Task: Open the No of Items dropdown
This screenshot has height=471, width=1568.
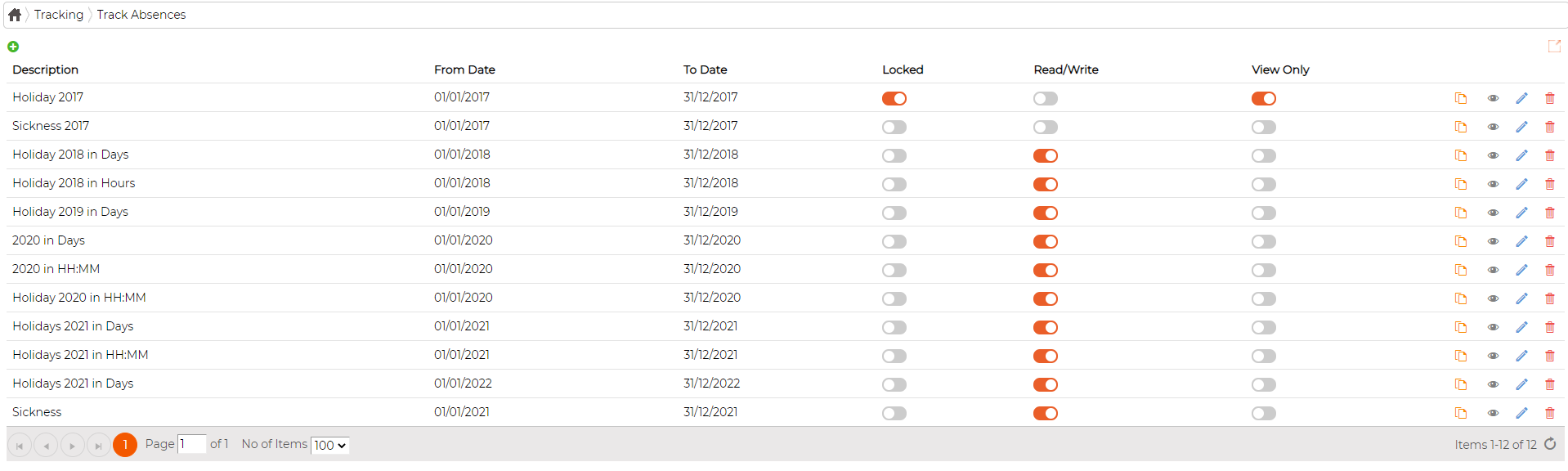Action: 330,445
